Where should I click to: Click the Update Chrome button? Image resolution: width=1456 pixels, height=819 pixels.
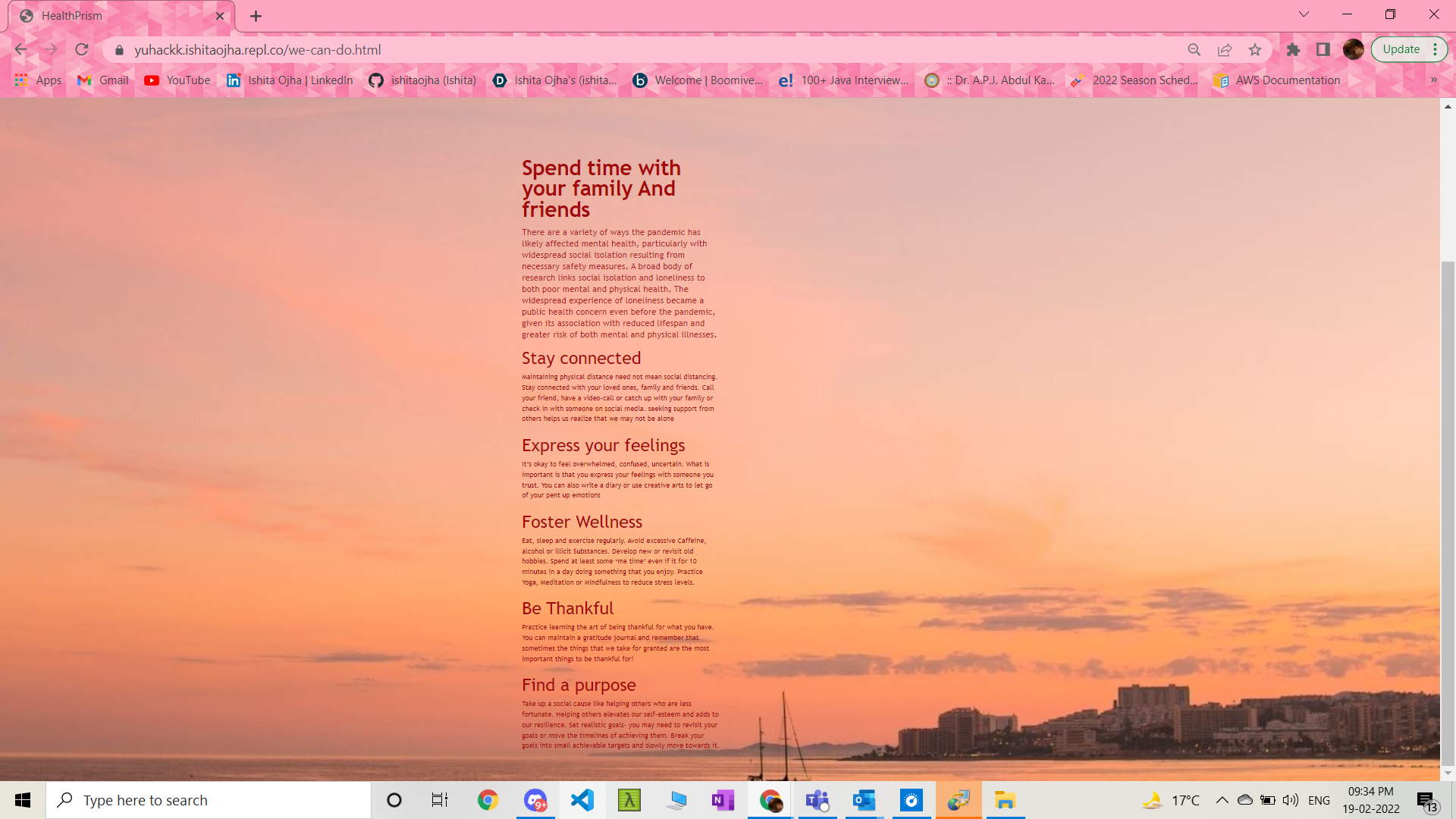point(1401,50)
